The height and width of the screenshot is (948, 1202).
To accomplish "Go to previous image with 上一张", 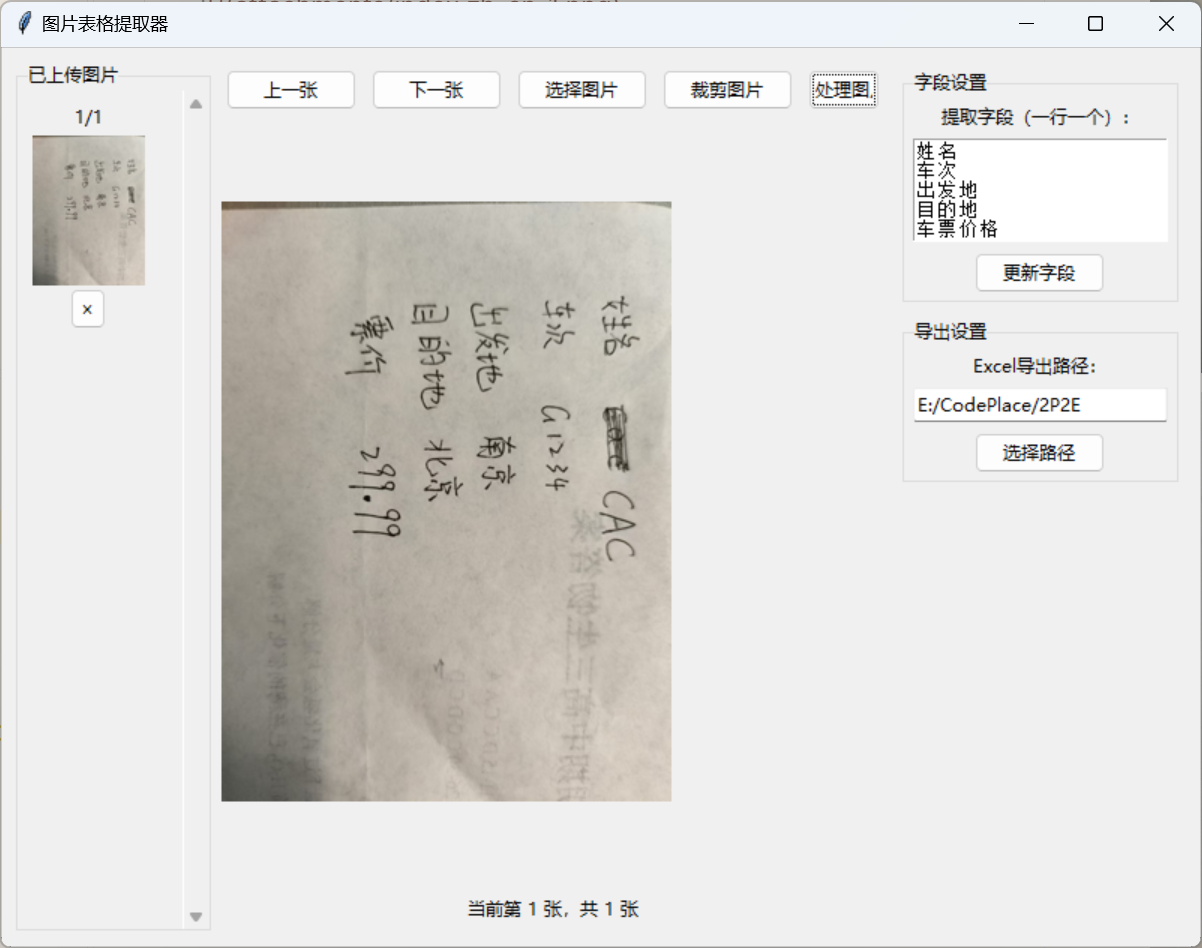I will click(x=291, y=90).
